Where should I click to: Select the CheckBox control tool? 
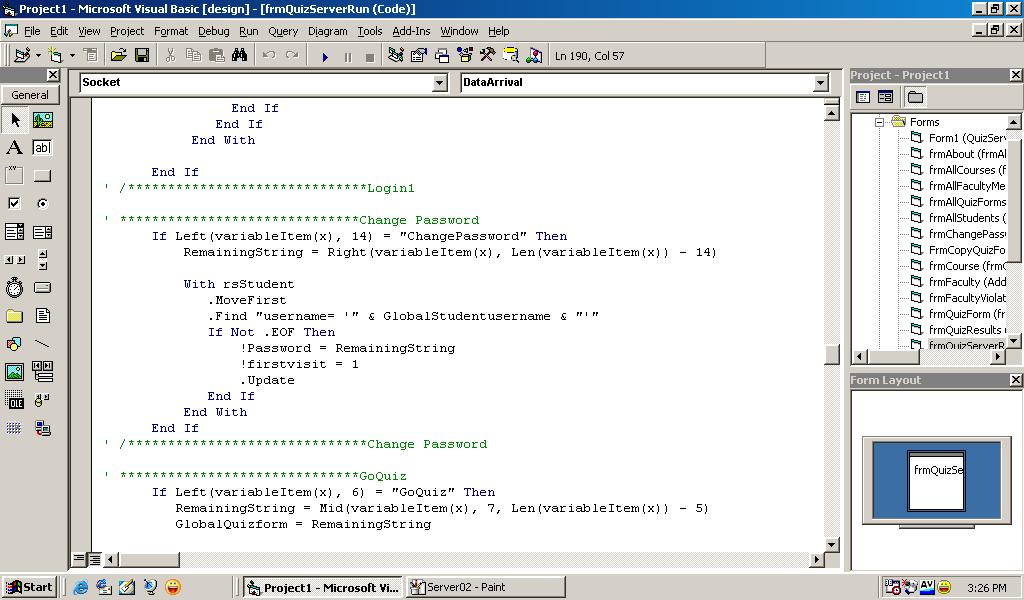pos(14,204)
